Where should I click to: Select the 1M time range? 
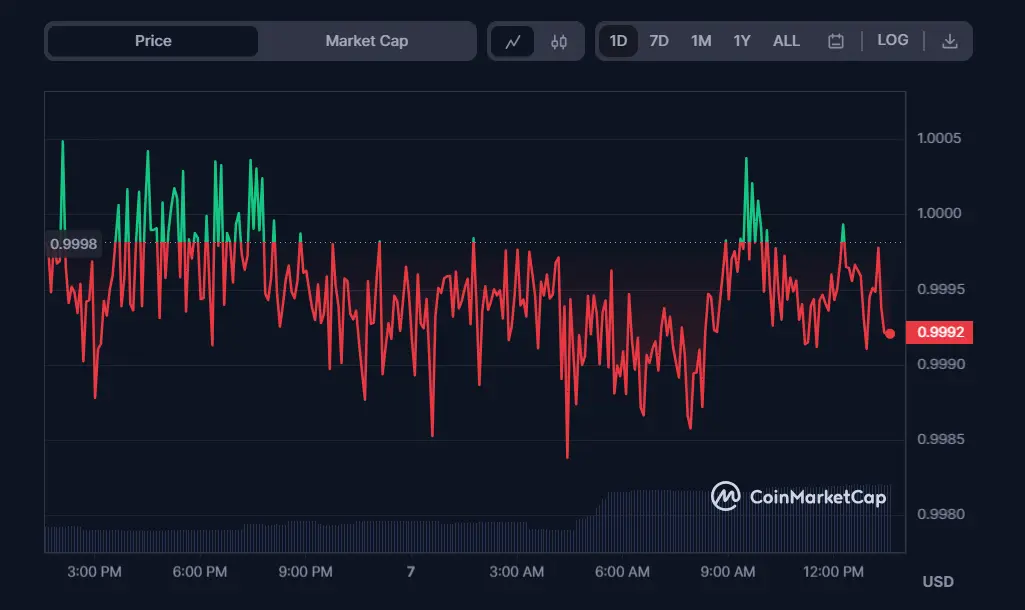pyautogui.click(x=701, y=41)
